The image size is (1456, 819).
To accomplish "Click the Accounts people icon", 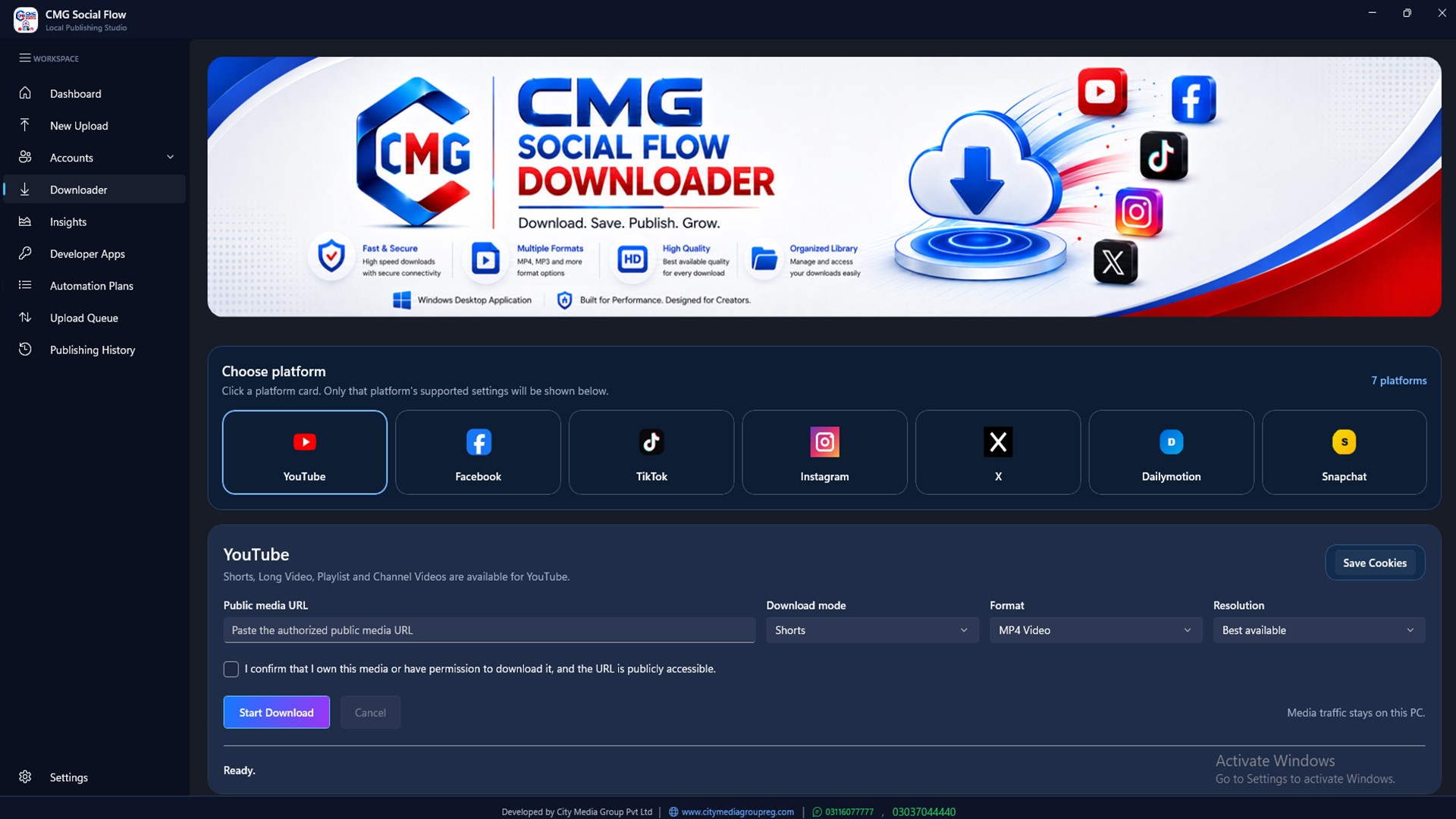I will 25,157.
